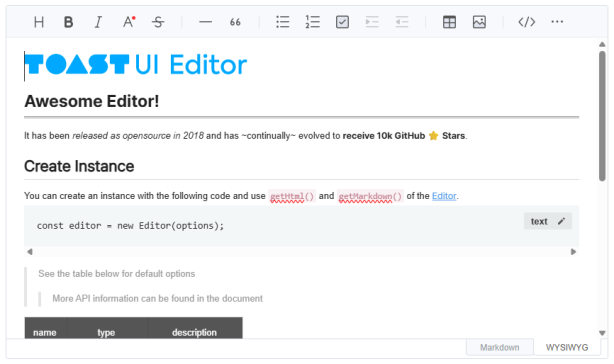Viewport: 614px width, 364px height.
Task: Toggle italic formatting
Action: point(98,22)
